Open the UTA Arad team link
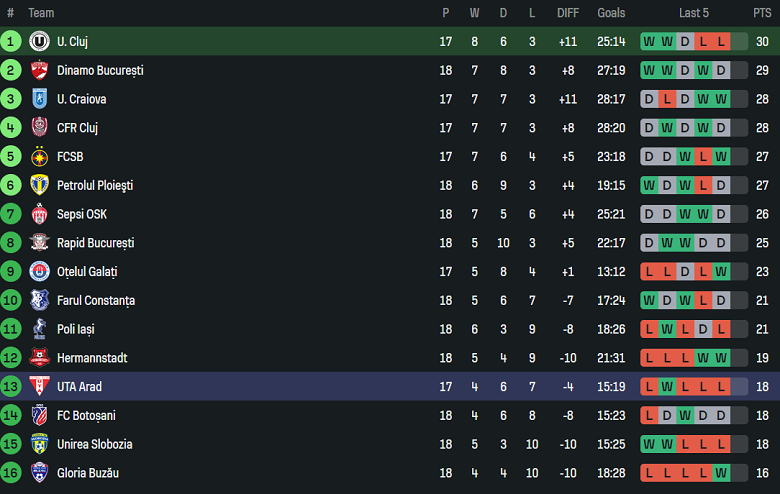Screen dimensions: 780x494 coord(79,386)
